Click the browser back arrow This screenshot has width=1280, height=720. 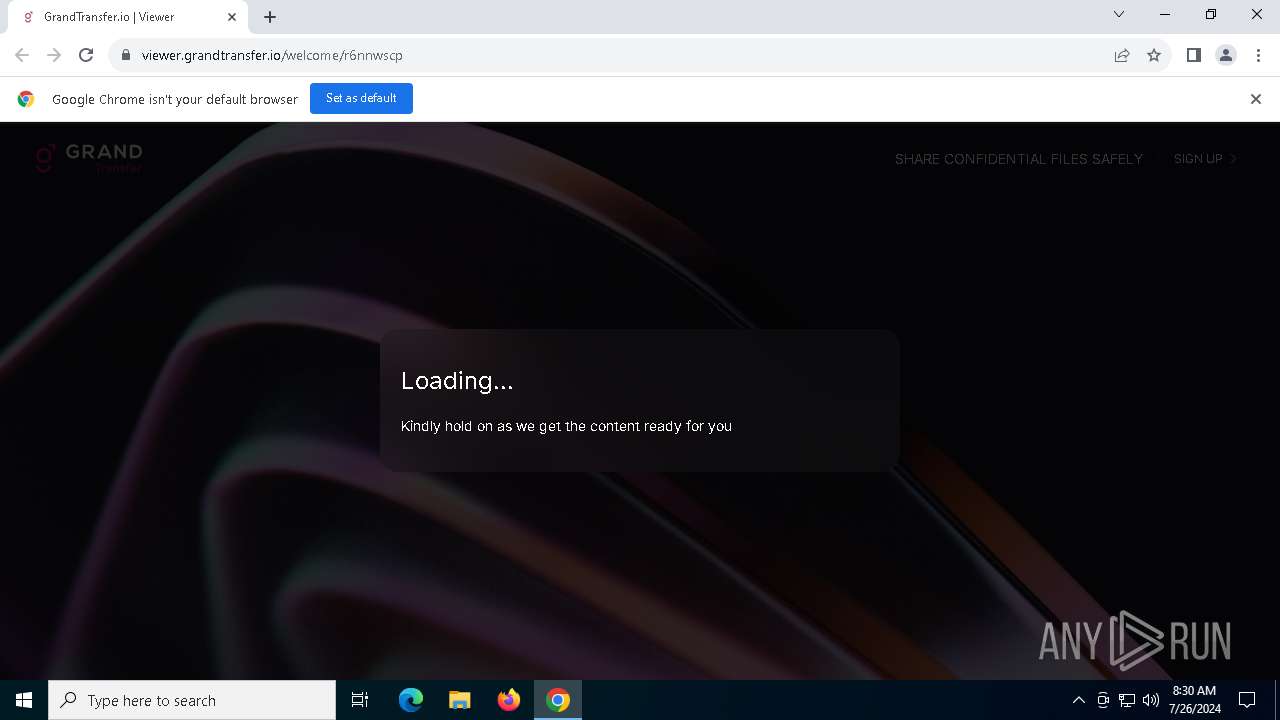[x=22, y=55]
